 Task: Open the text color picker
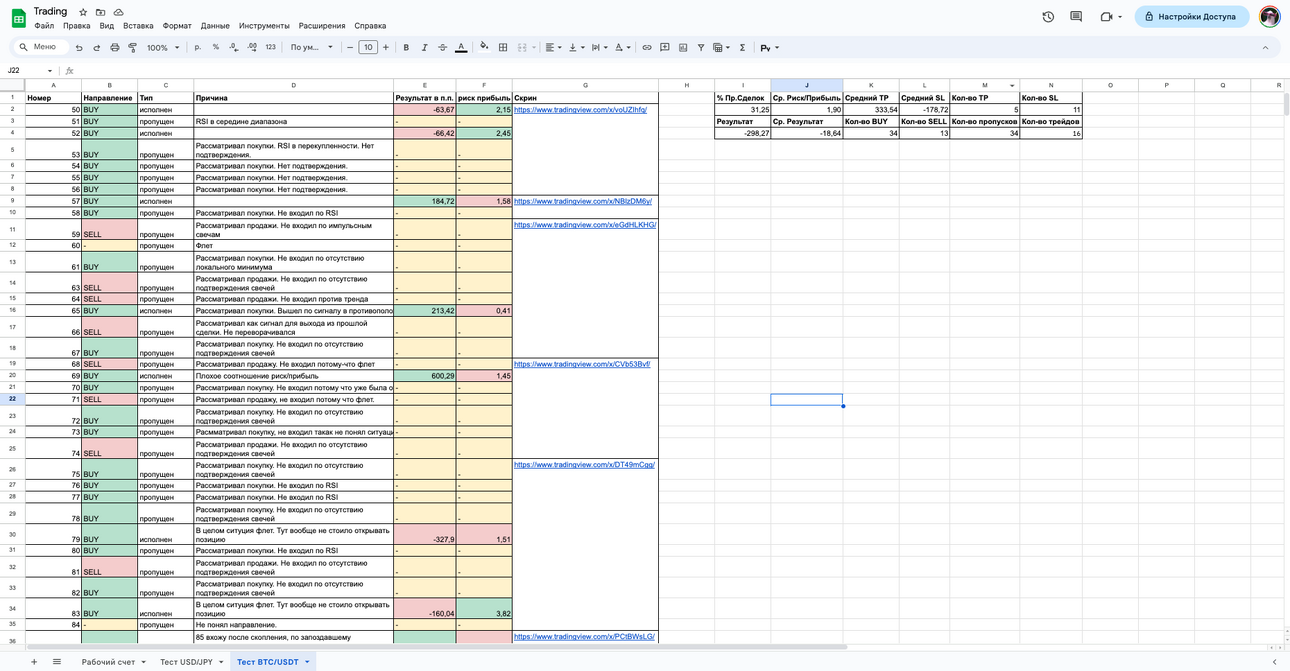[x=461, y=47]
